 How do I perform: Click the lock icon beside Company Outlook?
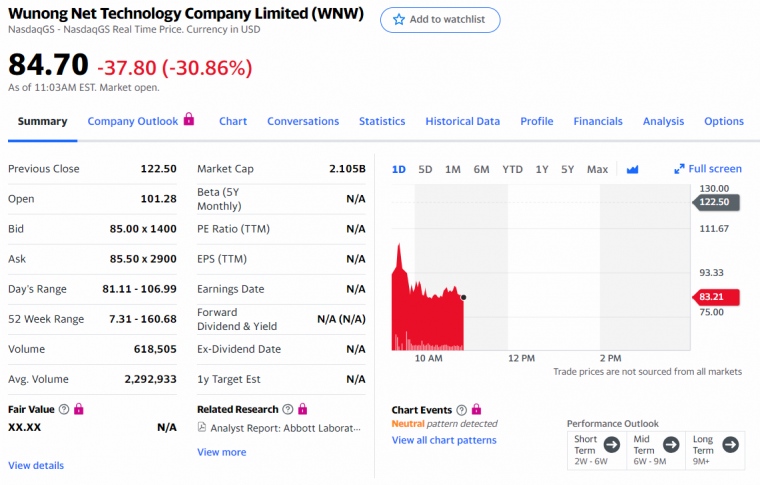[189, 119]
